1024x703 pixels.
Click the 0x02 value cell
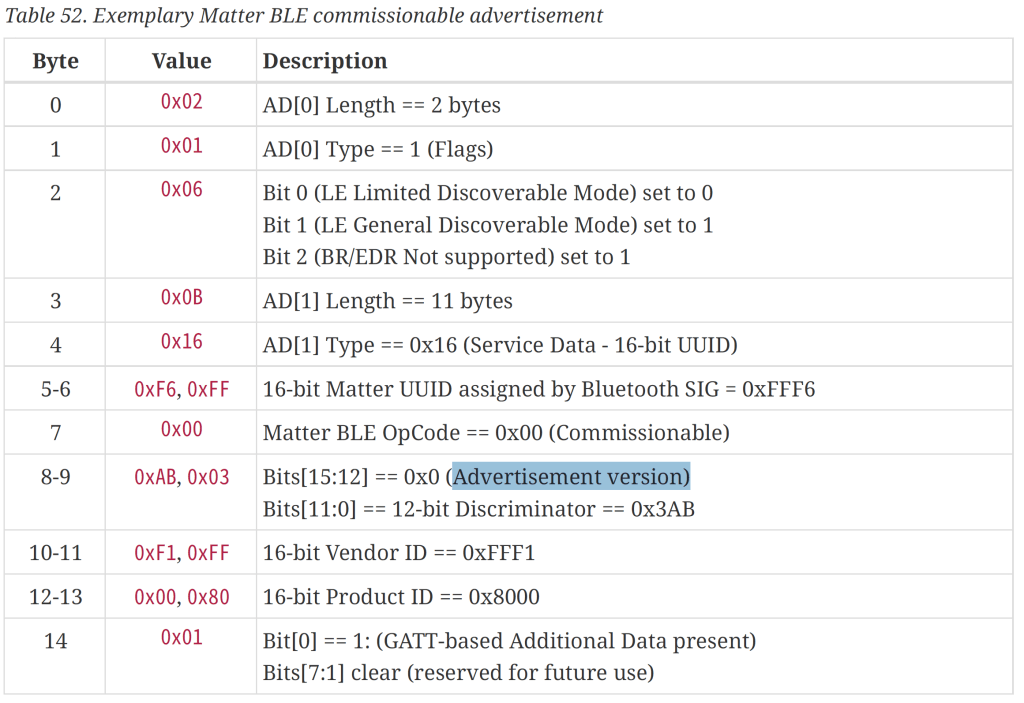[x=181, y=102]
